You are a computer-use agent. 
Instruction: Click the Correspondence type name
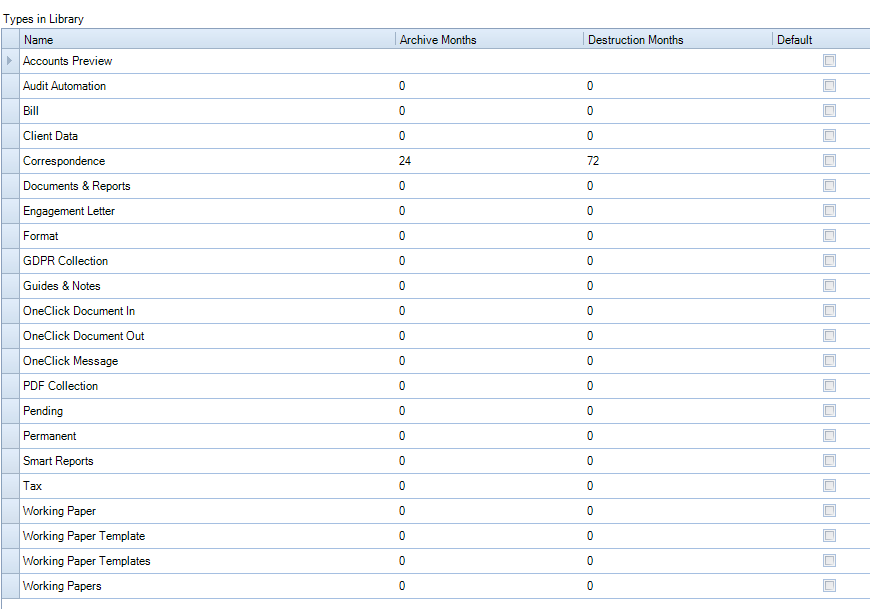(x=64, y=161)
